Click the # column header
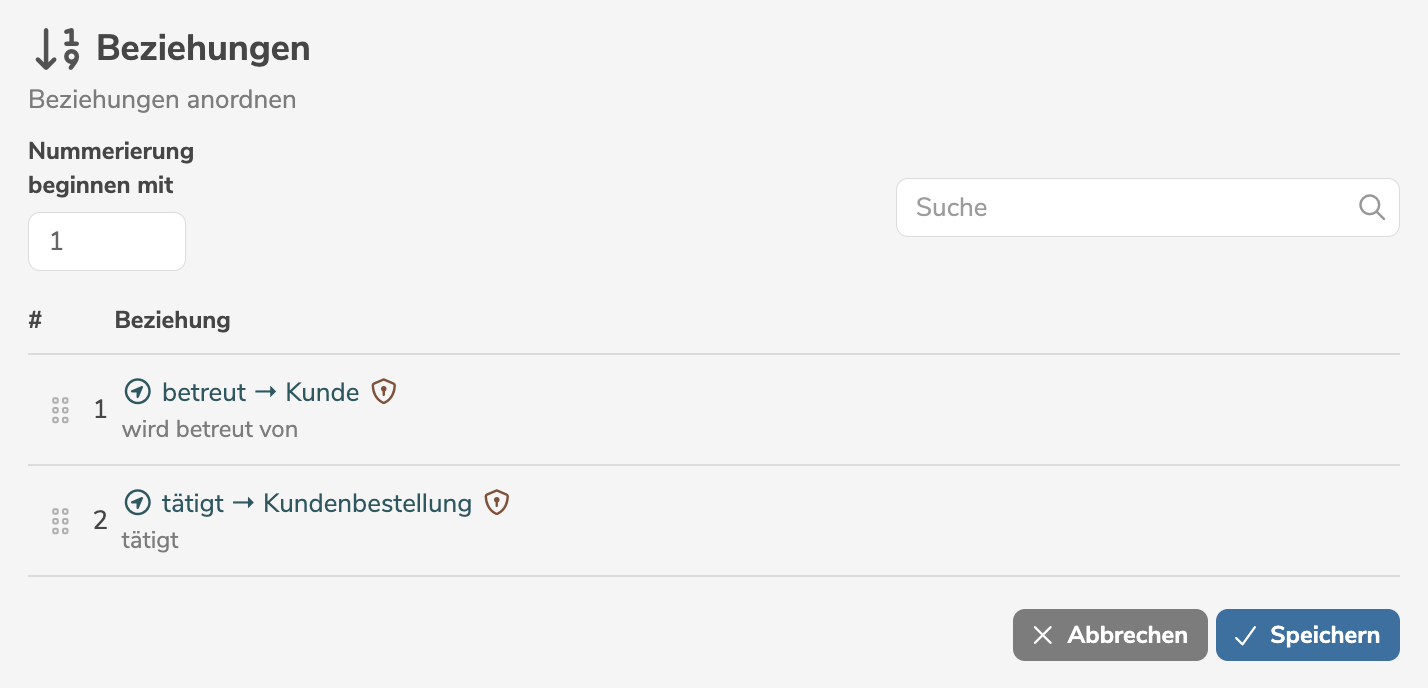The image size is (1428, 688). pos(35,320)
